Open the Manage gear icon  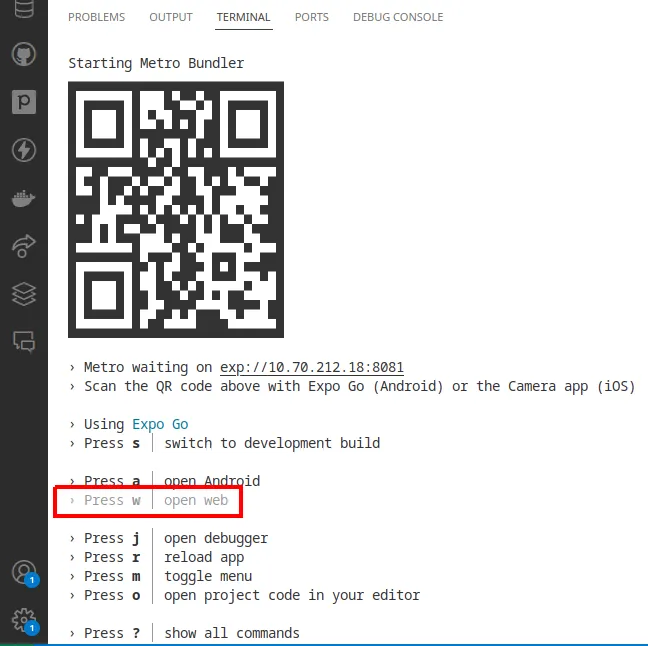(25, 621)
